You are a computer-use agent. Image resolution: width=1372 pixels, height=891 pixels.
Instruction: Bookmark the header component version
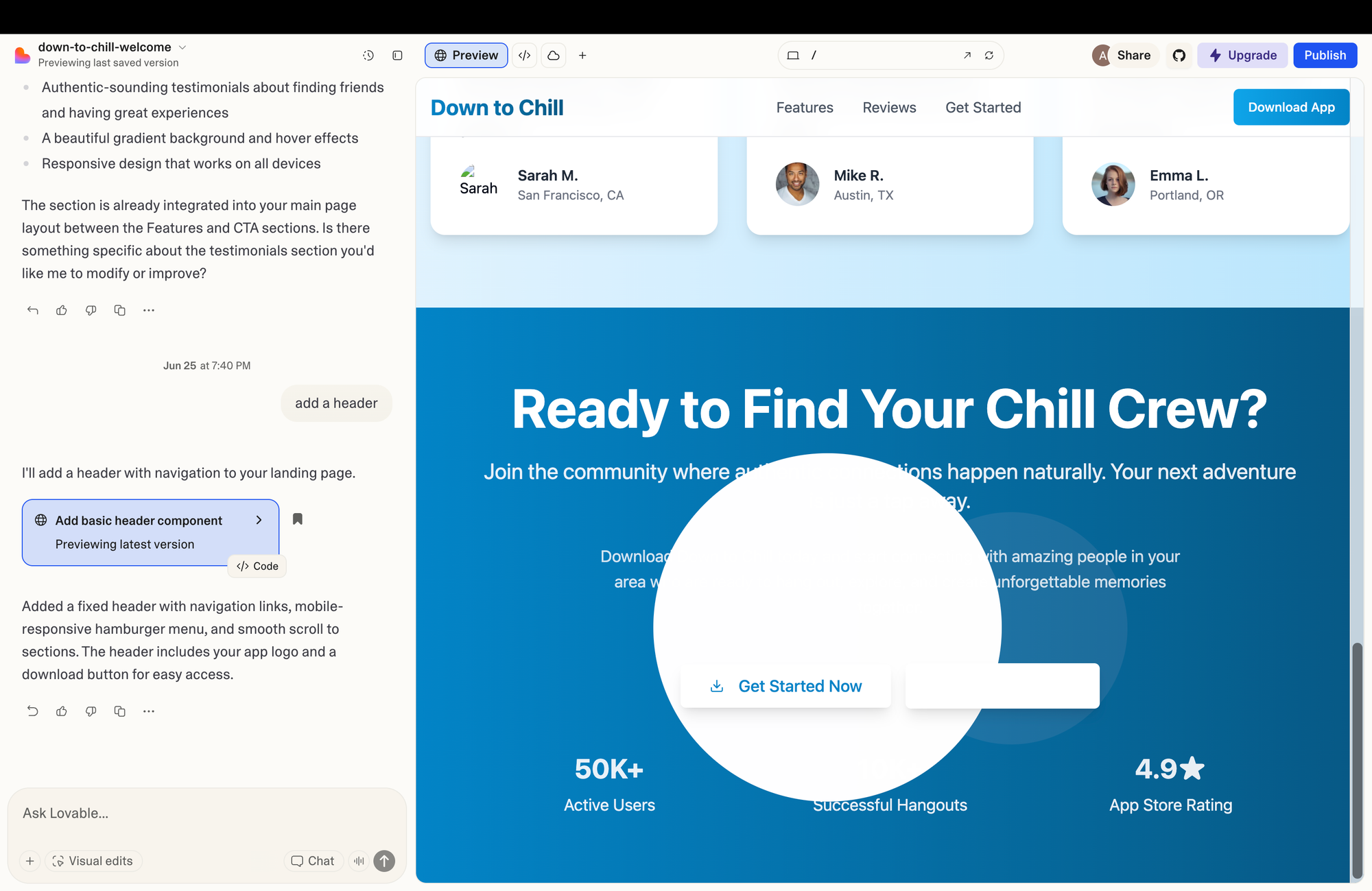298,519
